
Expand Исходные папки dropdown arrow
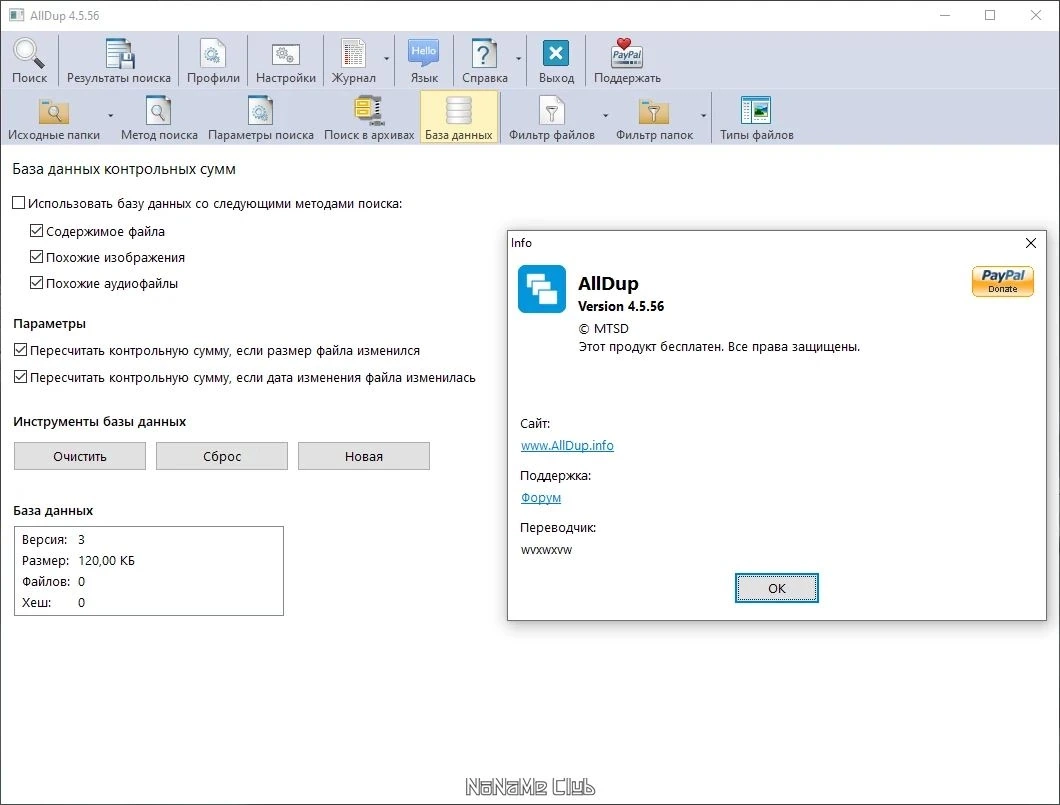pos(111,116)
